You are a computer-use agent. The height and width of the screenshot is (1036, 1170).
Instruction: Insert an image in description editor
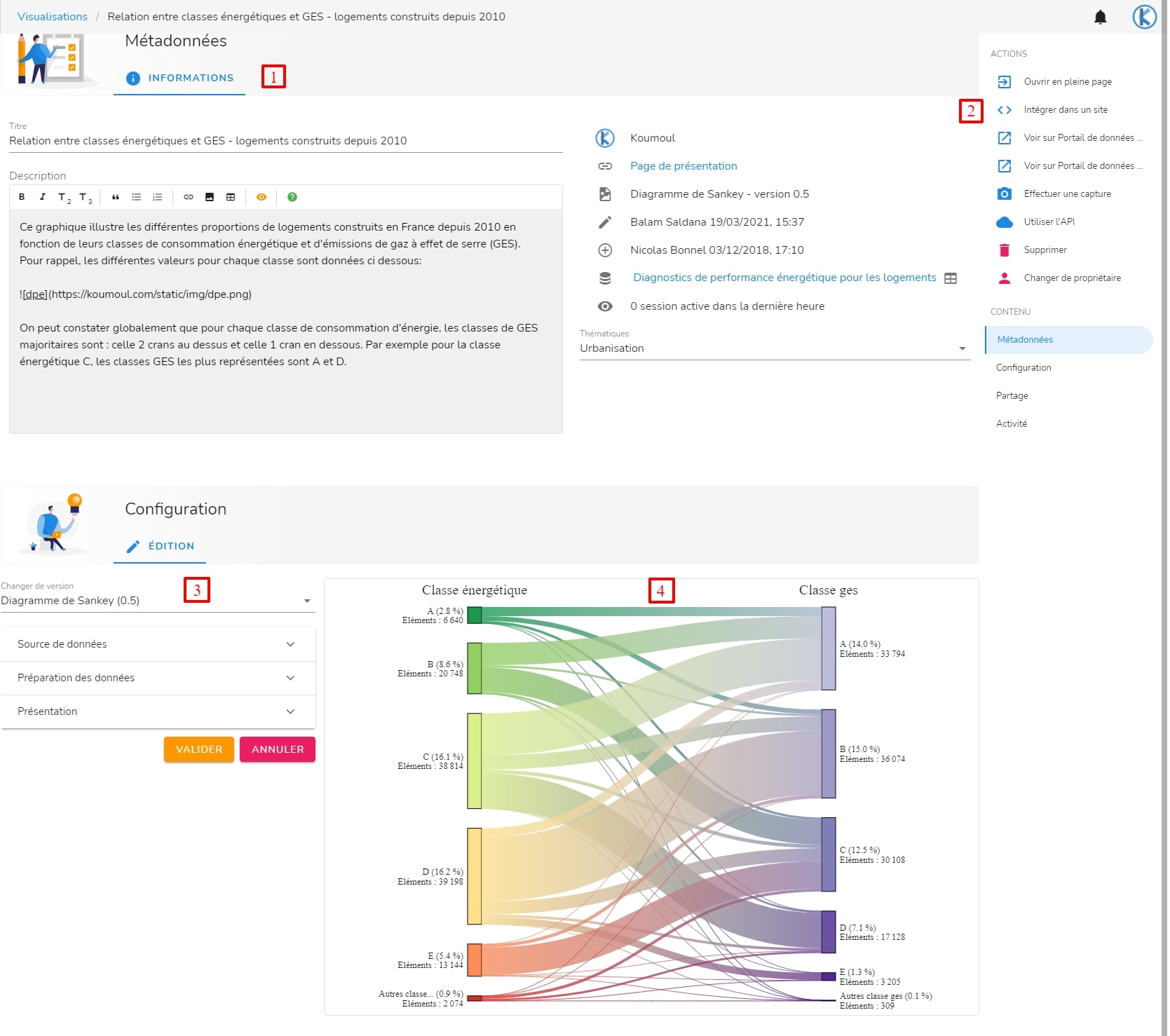click(210, 197)
